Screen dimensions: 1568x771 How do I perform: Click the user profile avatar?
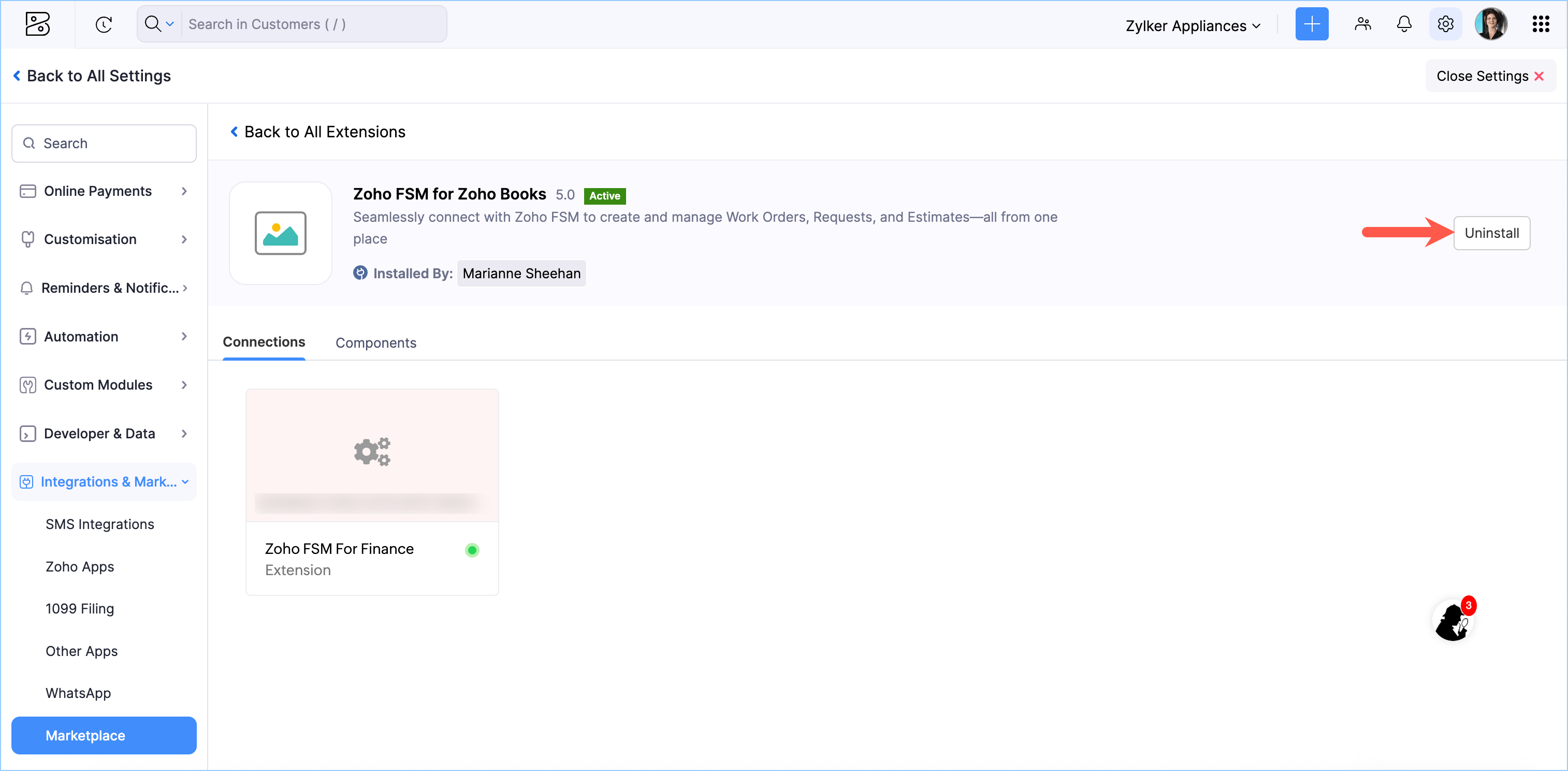pos(1491,24)
